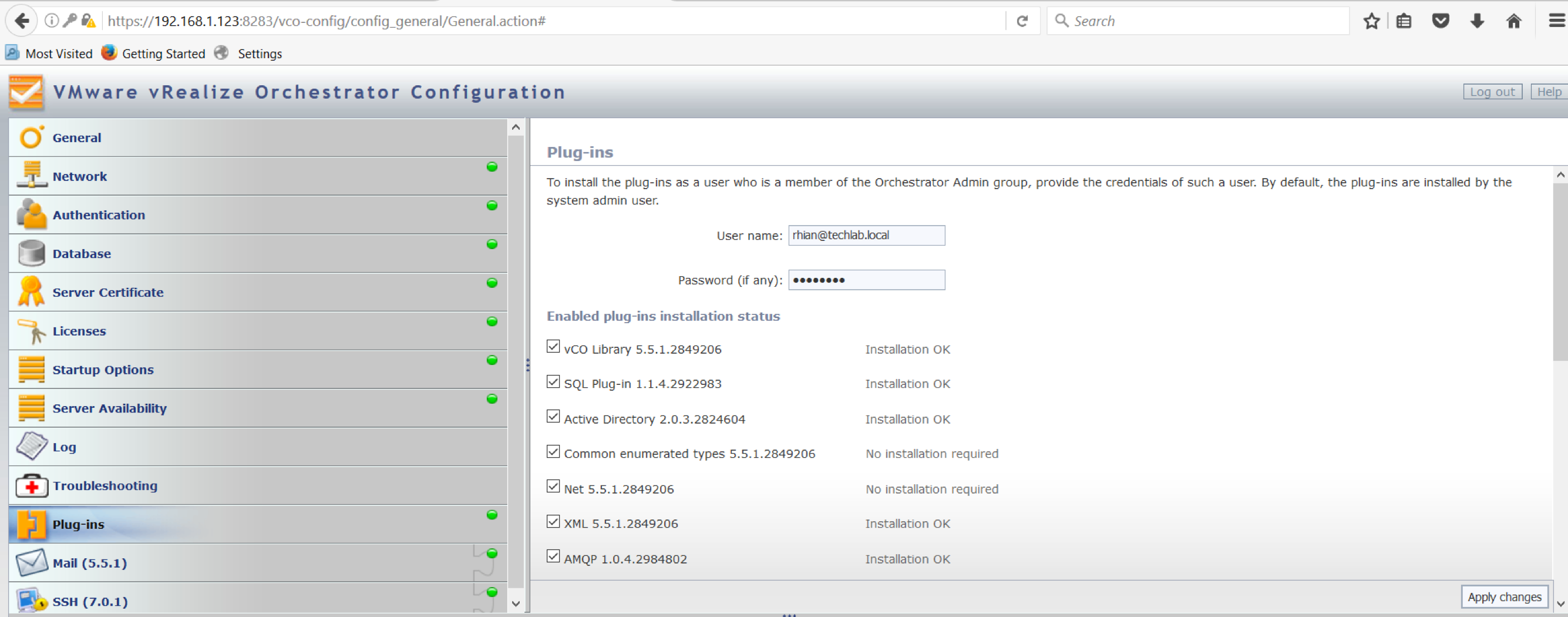The image size is (1568, 617).
Task: Click the browser Search box
Action: 1198,21
